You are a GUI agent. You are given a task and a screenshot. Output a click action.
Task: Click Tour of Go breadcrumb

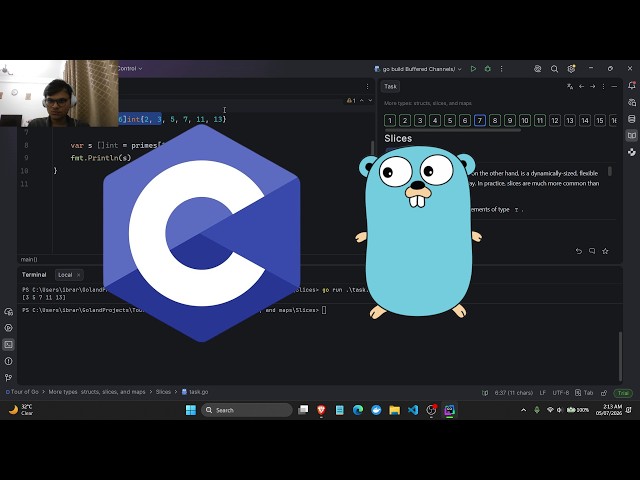(24, 392)
